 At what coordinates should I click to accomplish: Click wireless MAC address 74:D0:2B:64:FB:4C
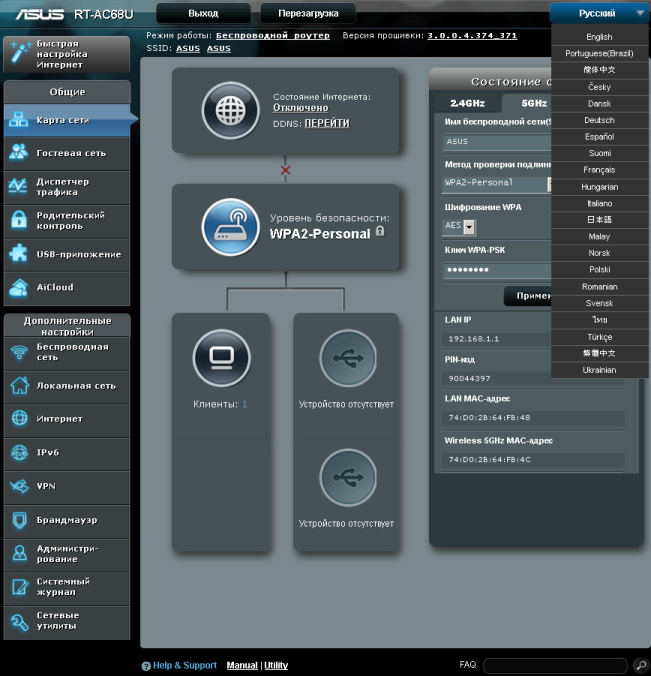coord(489,460)
